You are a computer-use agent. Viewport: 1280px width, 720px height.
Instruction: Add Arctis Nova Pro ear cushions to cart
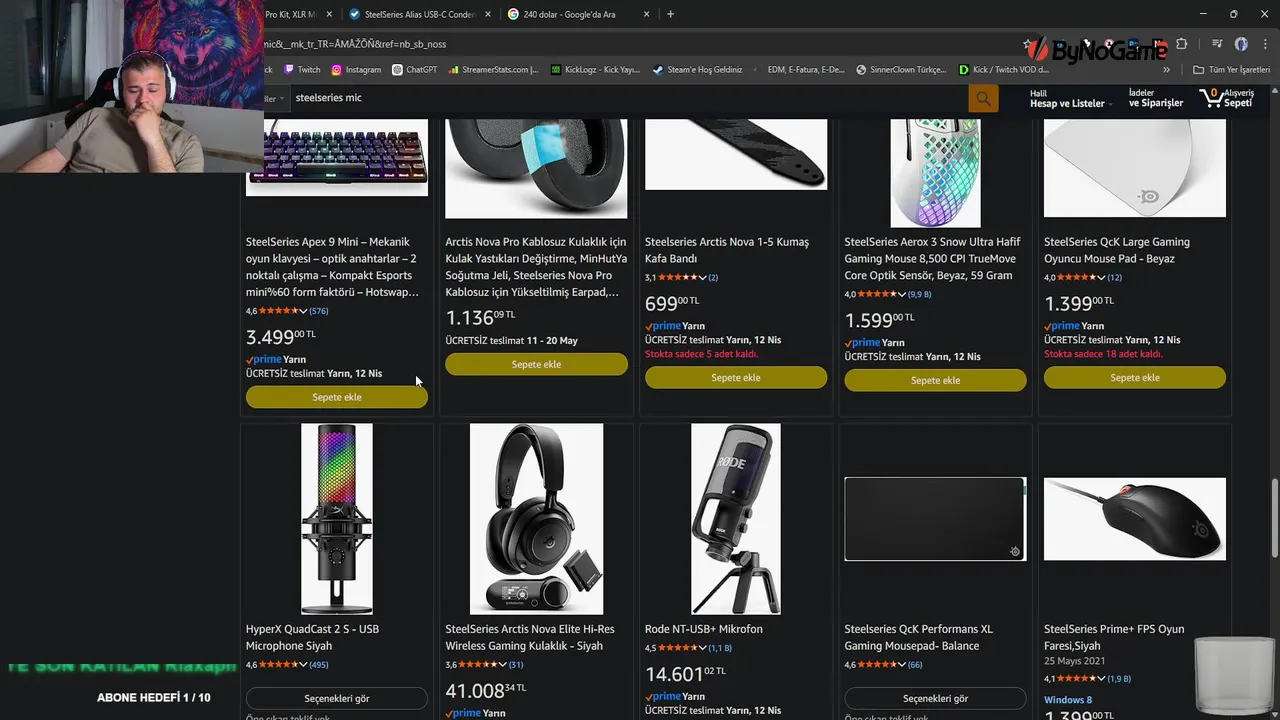[536, 364]
